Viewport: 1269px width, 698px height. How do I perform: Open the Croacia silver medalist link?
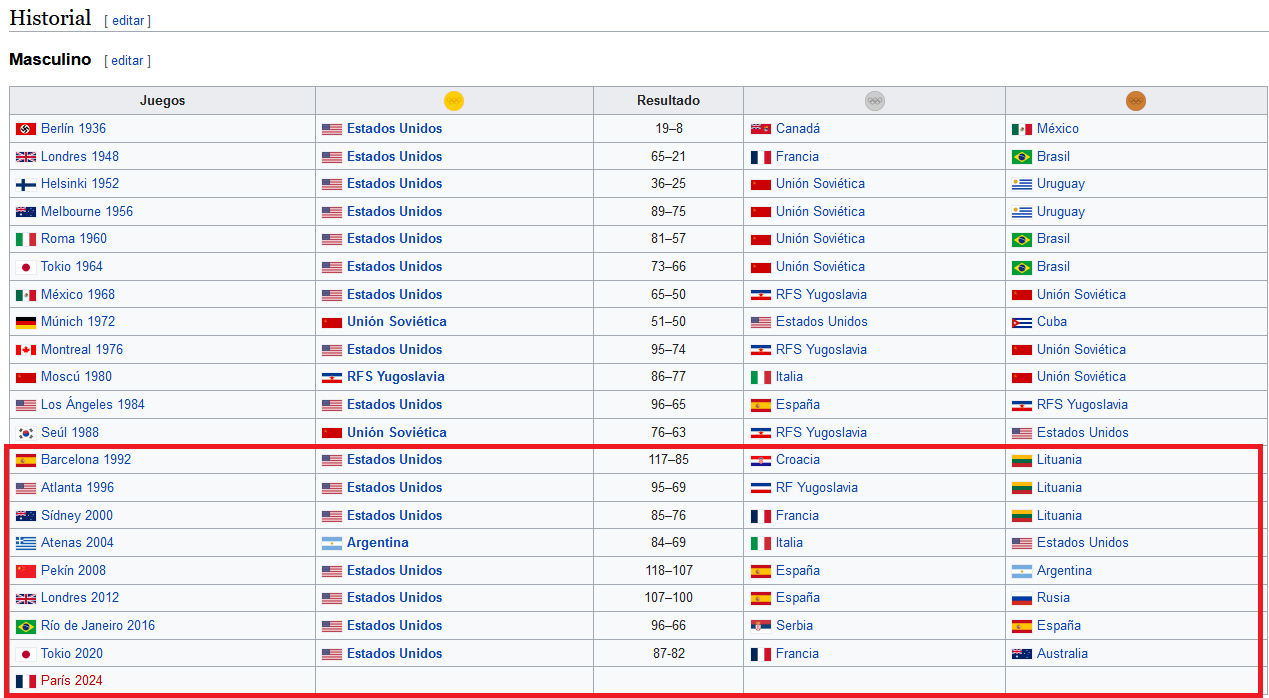click(798, 460)
